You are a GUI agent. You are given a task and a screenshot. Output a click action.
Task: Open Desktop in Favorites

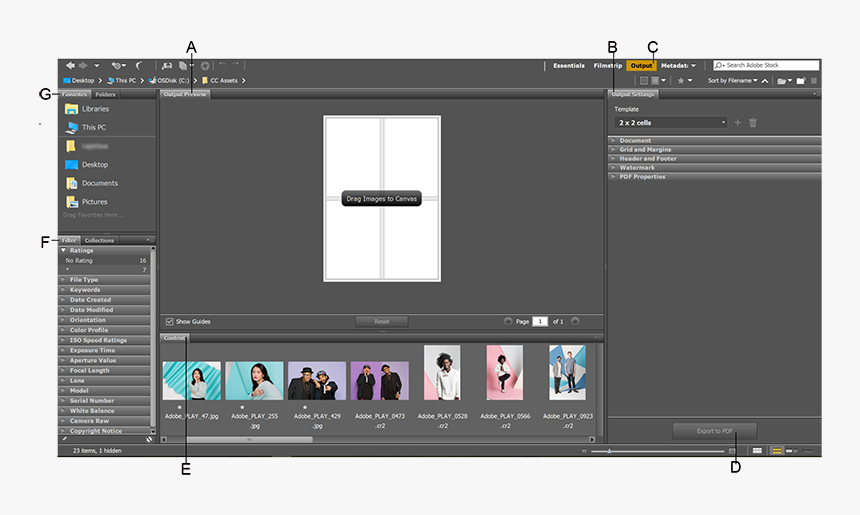point(87,165)
